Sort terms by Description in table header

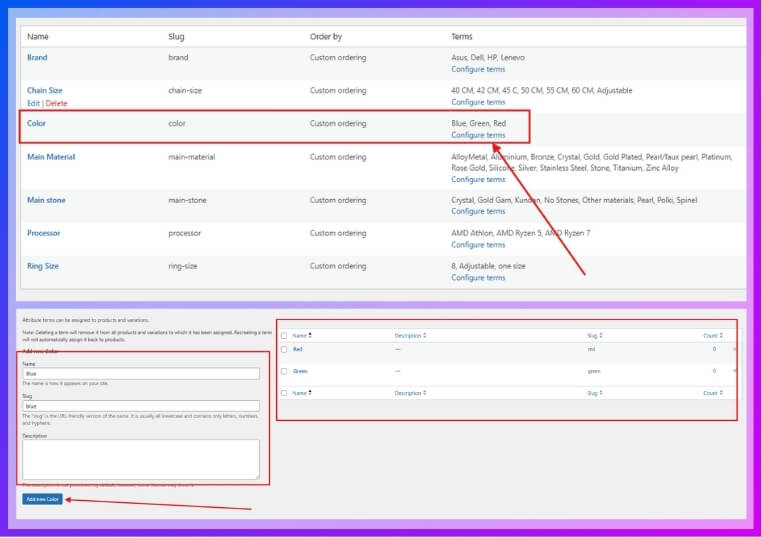[410, 335]
